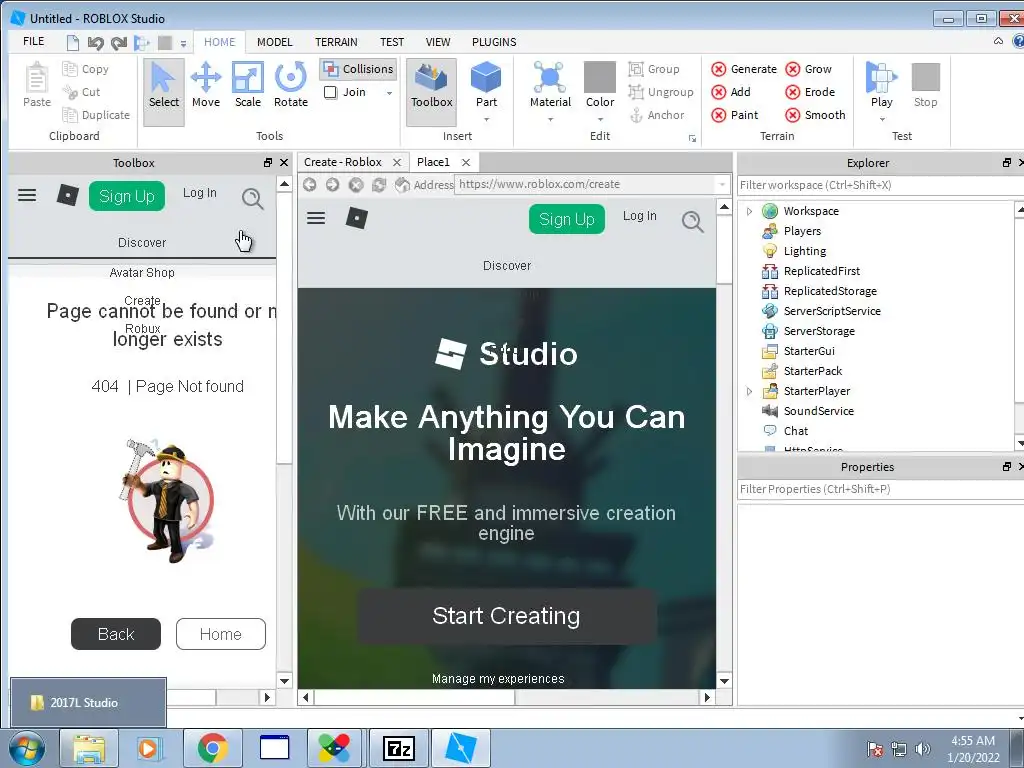Click the Generate terrain tool
The image size is (1024, 768).
tap(744, 69)
